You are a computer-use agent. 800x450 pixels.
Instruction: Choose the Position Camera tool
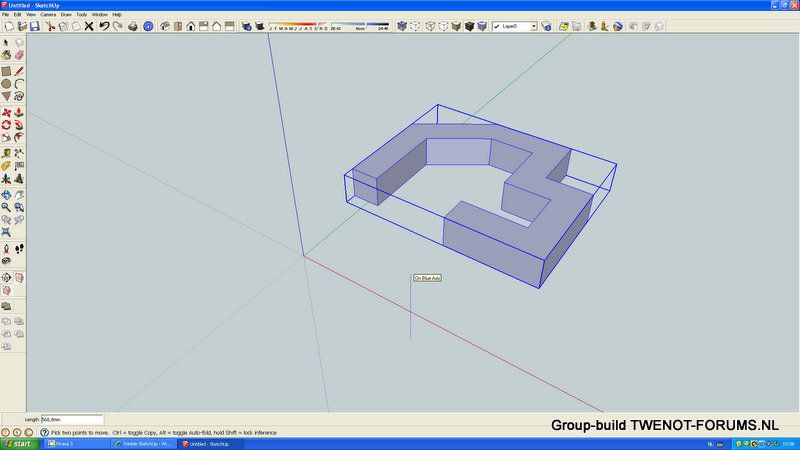click(x=6, y=248)
